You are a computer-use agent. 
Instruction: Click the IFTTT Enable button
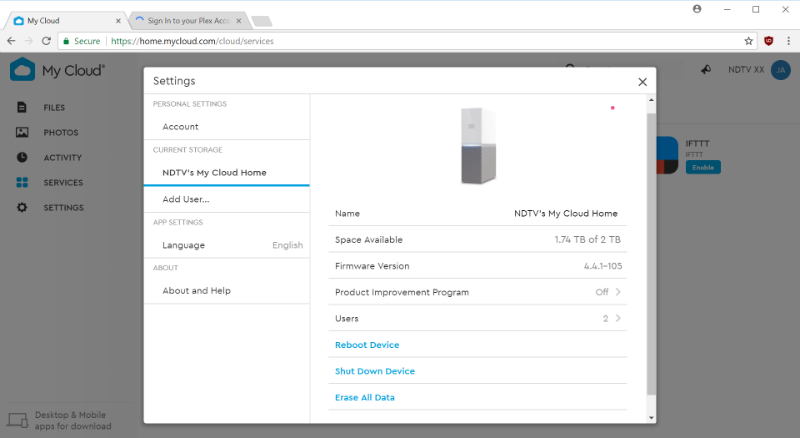pyautogui.click(x=703, y=167)
